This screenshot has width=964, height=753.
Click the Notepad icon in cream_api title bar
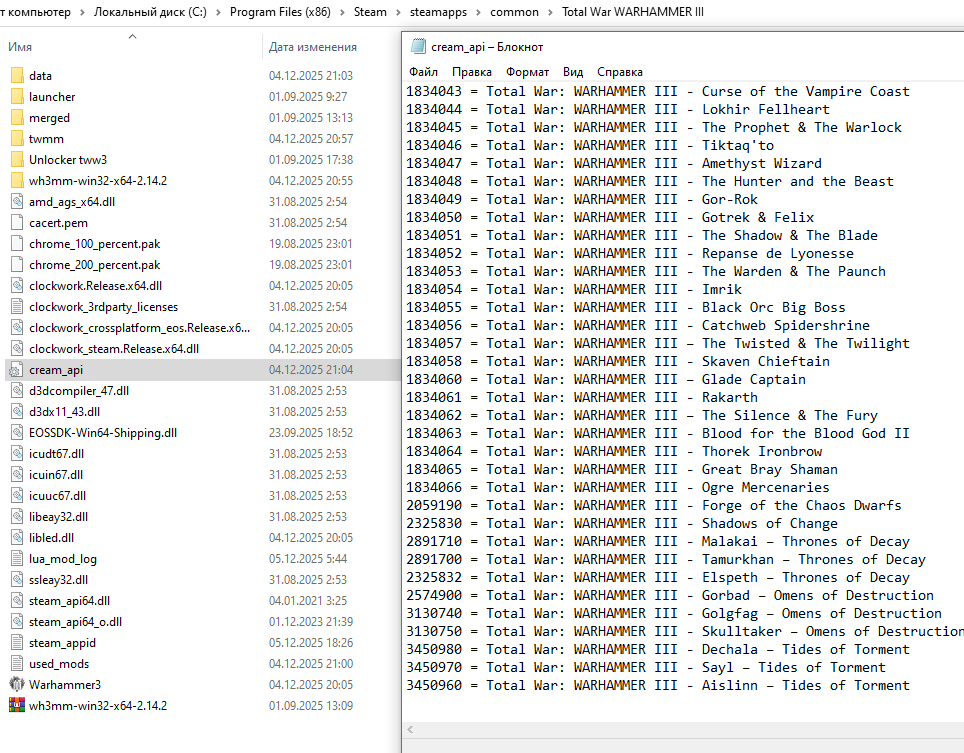(418, 46)
